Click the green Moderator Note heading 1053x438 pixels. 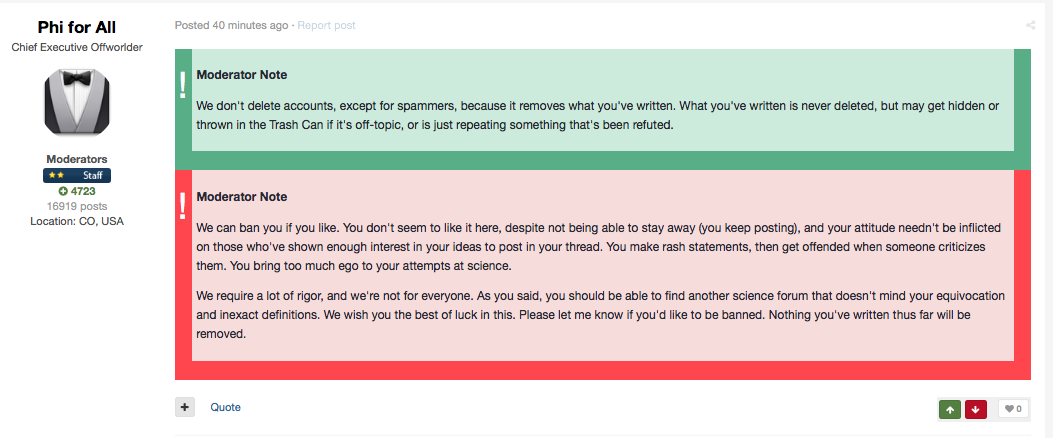pyautogui.click(x=241, y=75)
